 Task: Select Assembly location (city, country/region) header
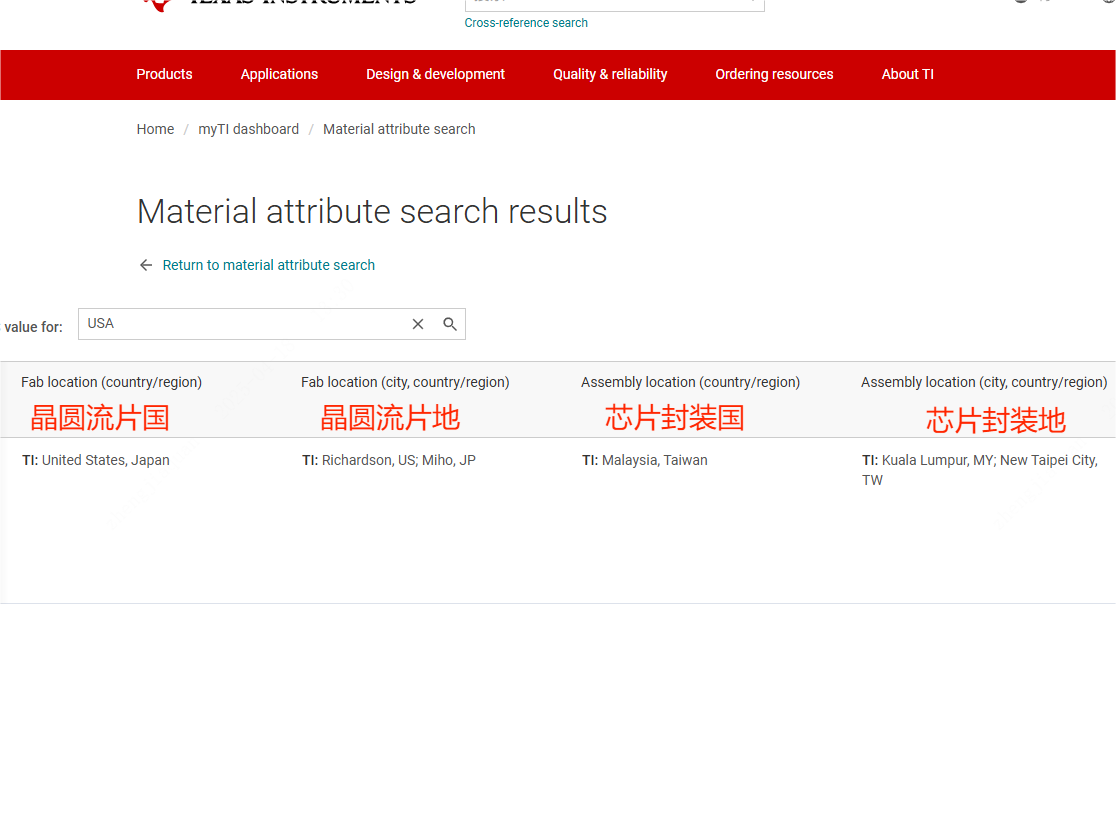tap(984, 382)
